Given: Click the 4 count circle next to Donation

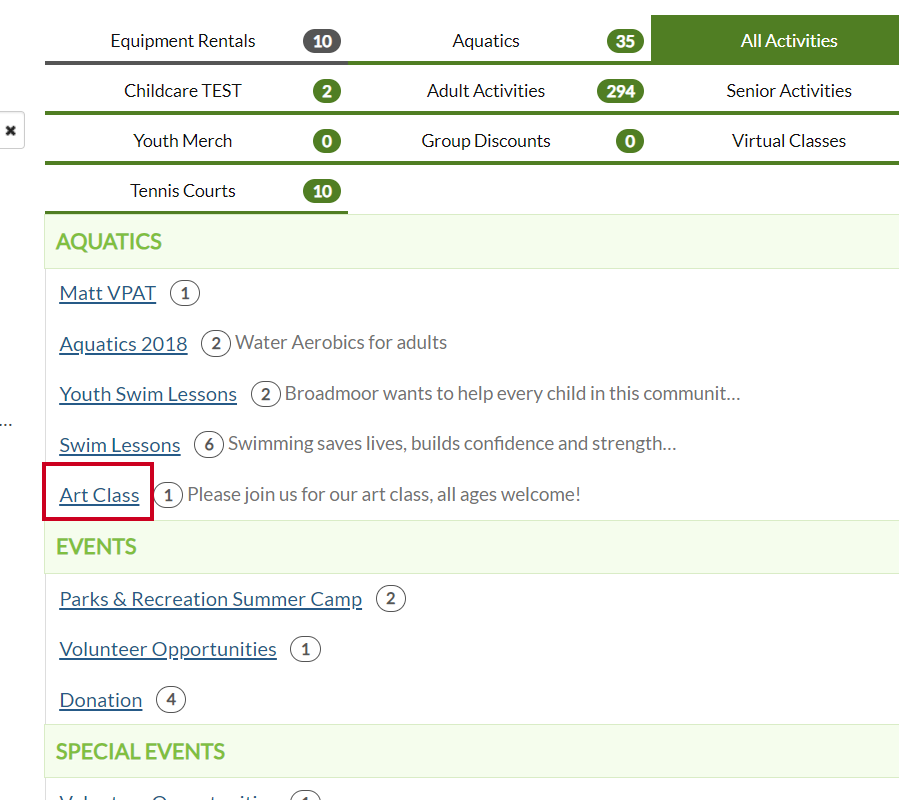Looking at the screenshot, I should 171,700.
